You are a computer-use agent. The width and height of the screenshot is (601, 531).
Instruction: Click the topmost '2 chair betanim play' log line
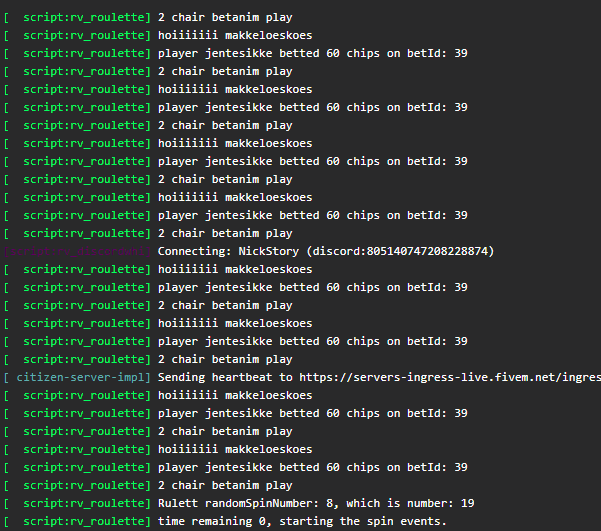coord(225,17)
